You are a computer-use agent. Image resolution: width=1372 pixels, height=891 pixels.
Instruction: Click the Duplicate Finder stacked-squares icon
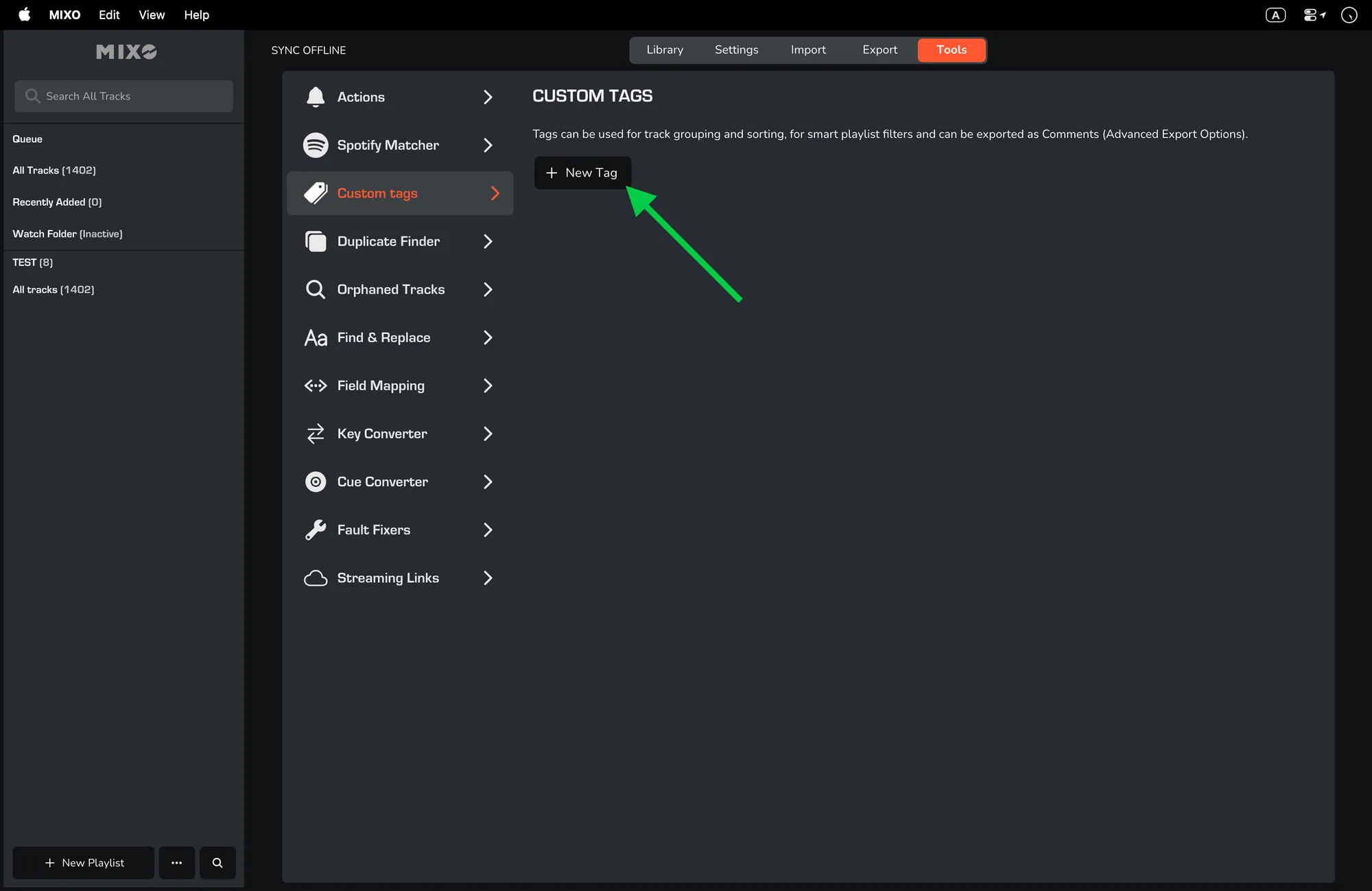tap(316, 241)
